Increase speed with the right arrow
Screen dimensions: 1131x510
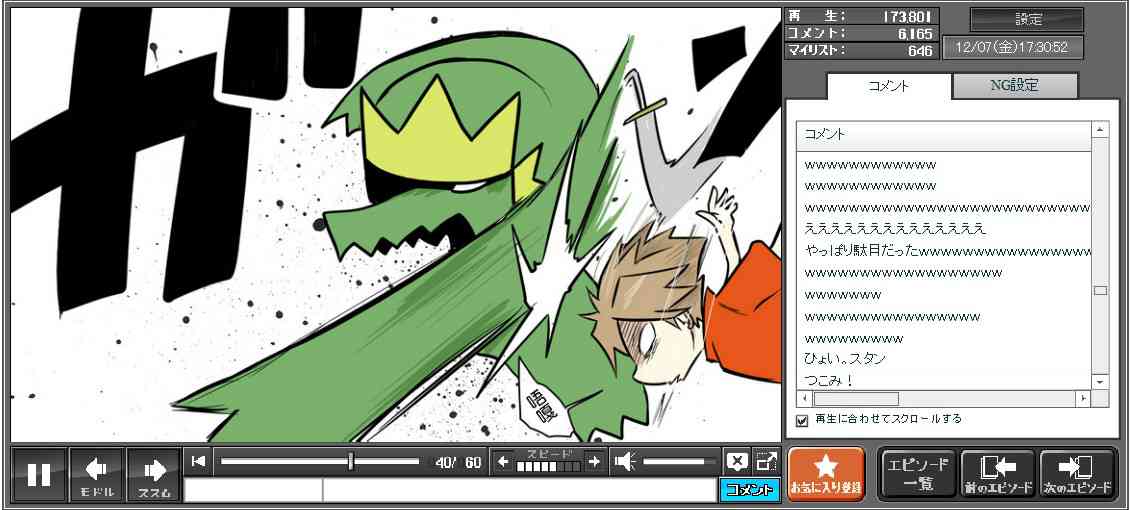pos(594,461)
